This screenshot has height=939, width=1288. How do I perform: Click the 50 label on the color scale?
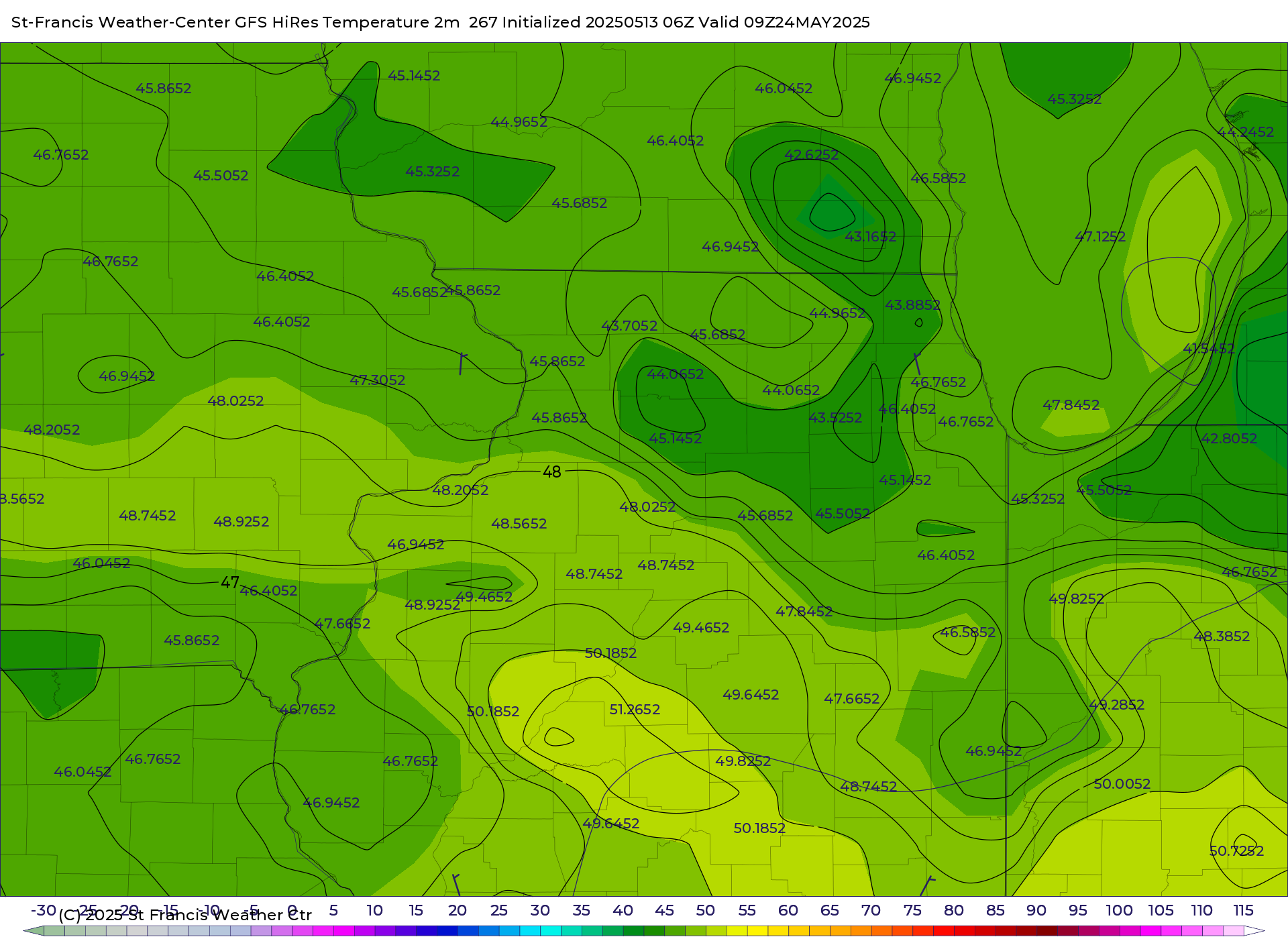(705, 910)
